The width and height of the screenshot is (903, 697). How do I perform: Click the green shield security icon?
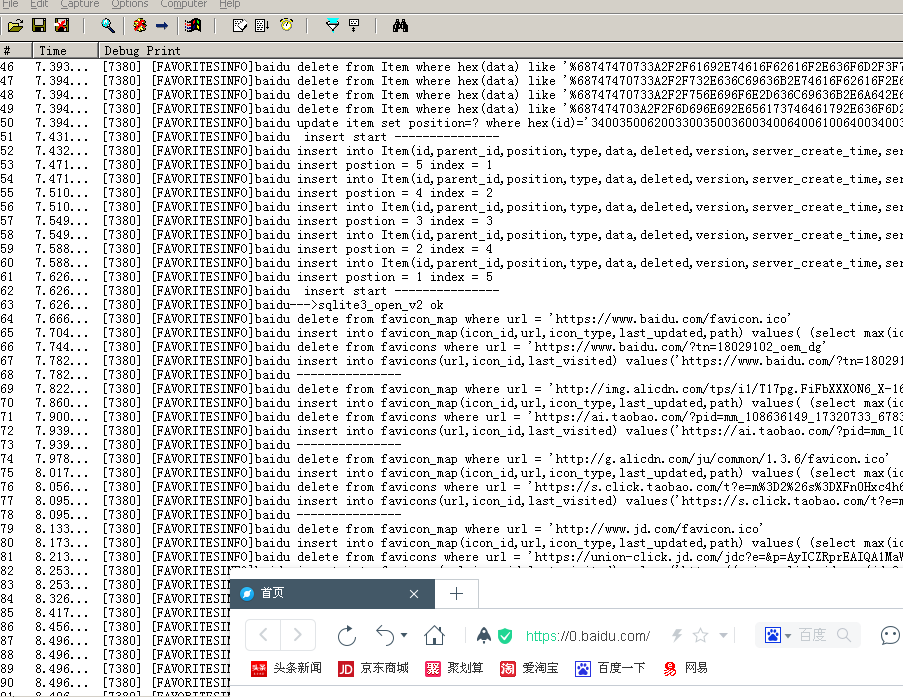(505, 636)
